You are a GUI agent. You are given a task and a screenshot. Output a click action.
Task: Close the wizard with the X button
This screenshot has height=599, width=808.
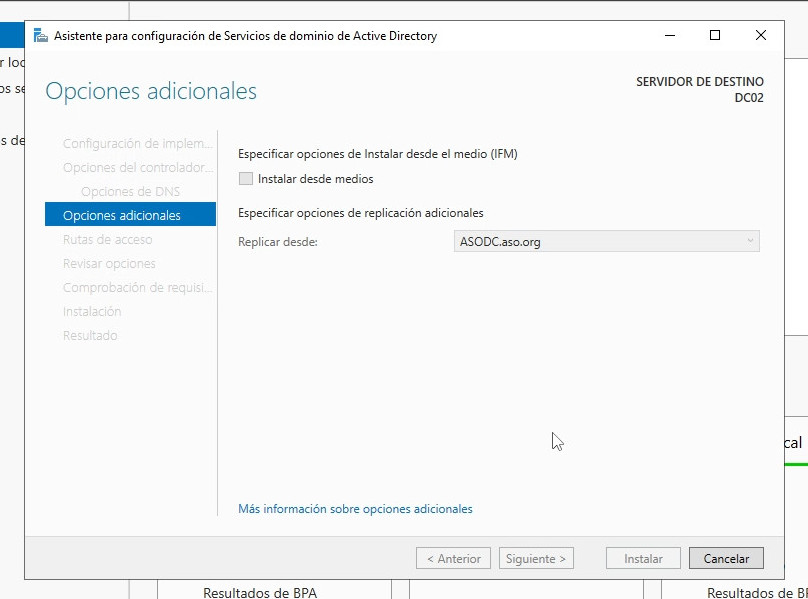click(x=761, y=36)
